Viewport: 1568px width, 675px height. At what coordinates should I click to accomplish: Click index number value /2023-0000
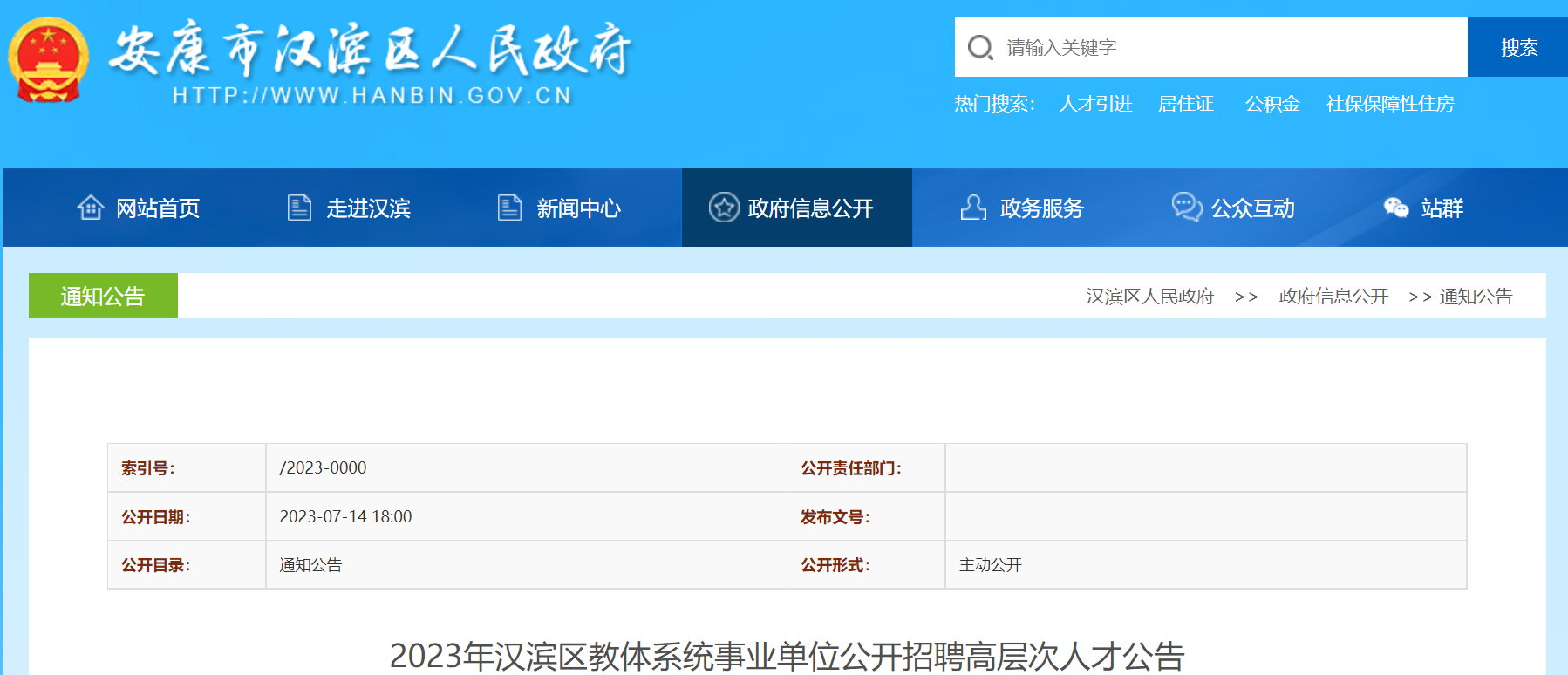[x=323, y=468]
